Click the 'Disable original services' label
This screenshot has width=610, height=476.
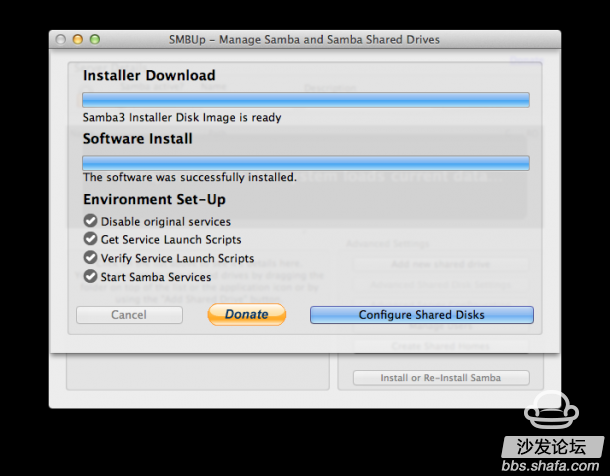point(166,222)
